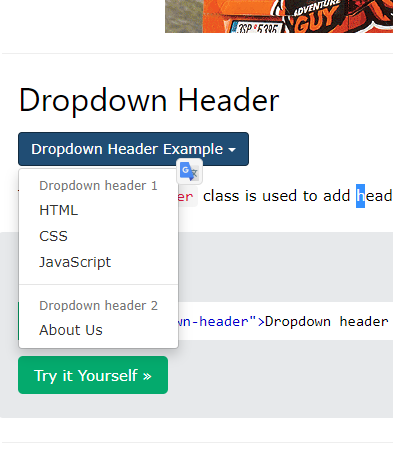
Task: Select HTML from the dropdown menu
Action: tap(98, 210)
